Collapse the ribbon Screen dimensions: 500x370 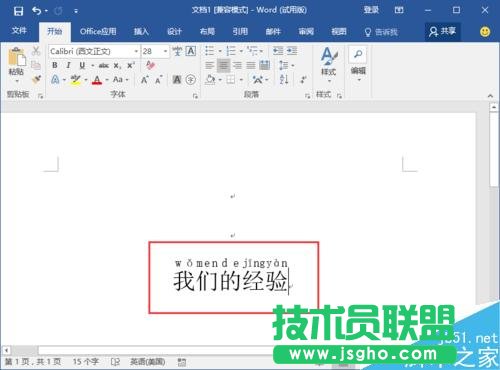[490, 96]
